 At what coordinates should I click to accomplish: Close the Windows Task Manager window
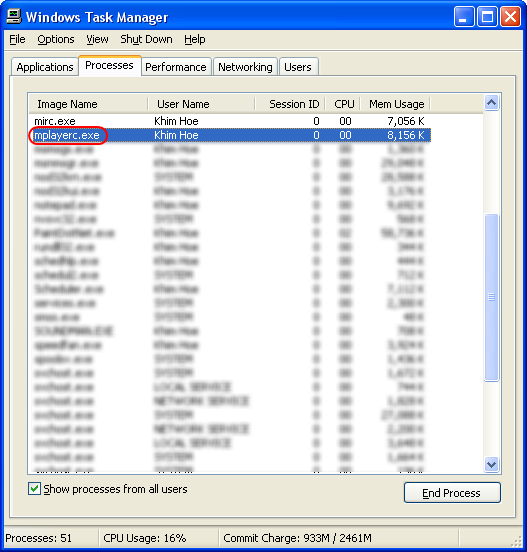510,17
